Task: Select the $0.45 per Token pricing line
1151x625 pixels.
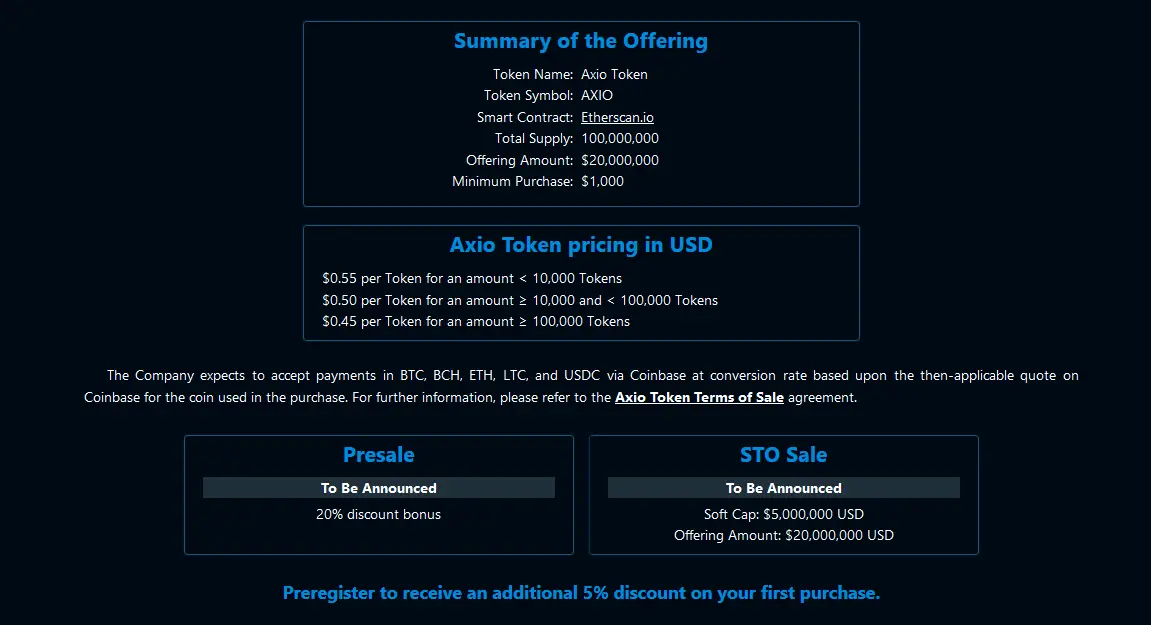Action: click(x=476, y=322)
